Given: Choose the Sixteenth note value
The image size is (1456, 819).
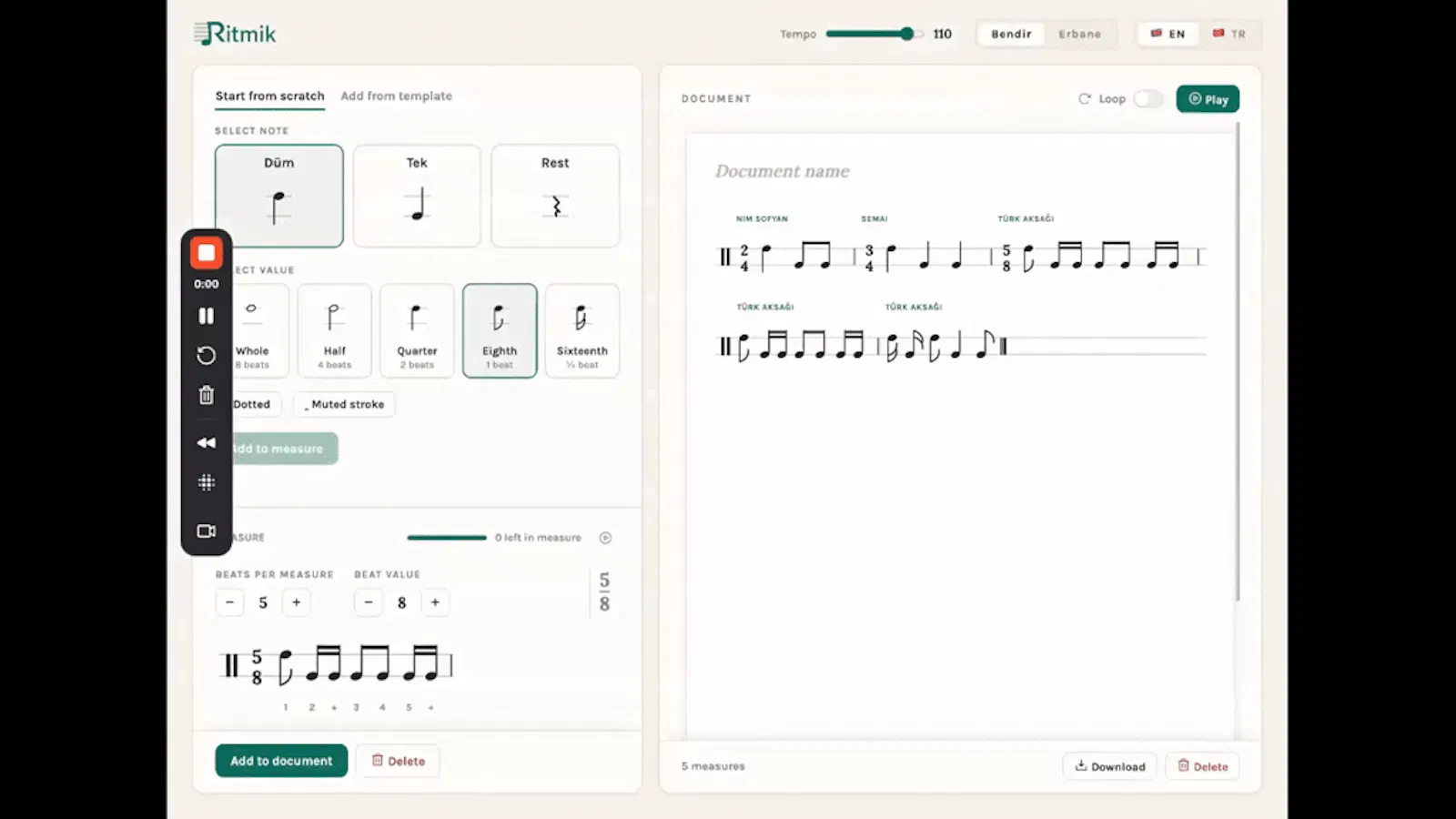Looking at the screenshot, I should point(582,330).
